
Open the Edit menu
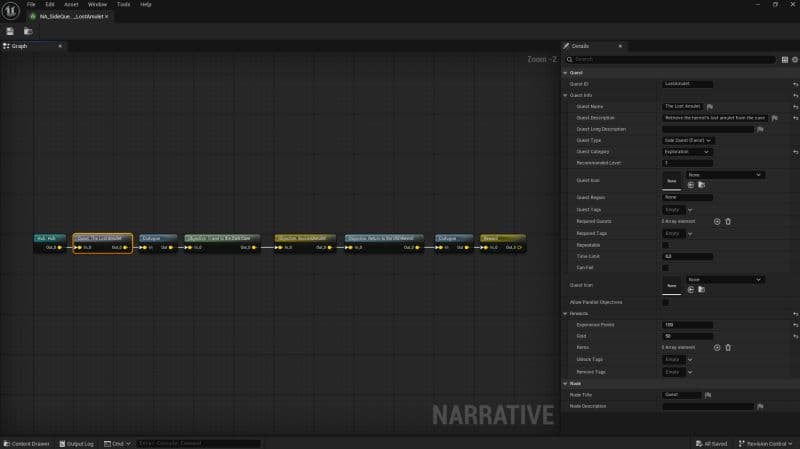49,4
